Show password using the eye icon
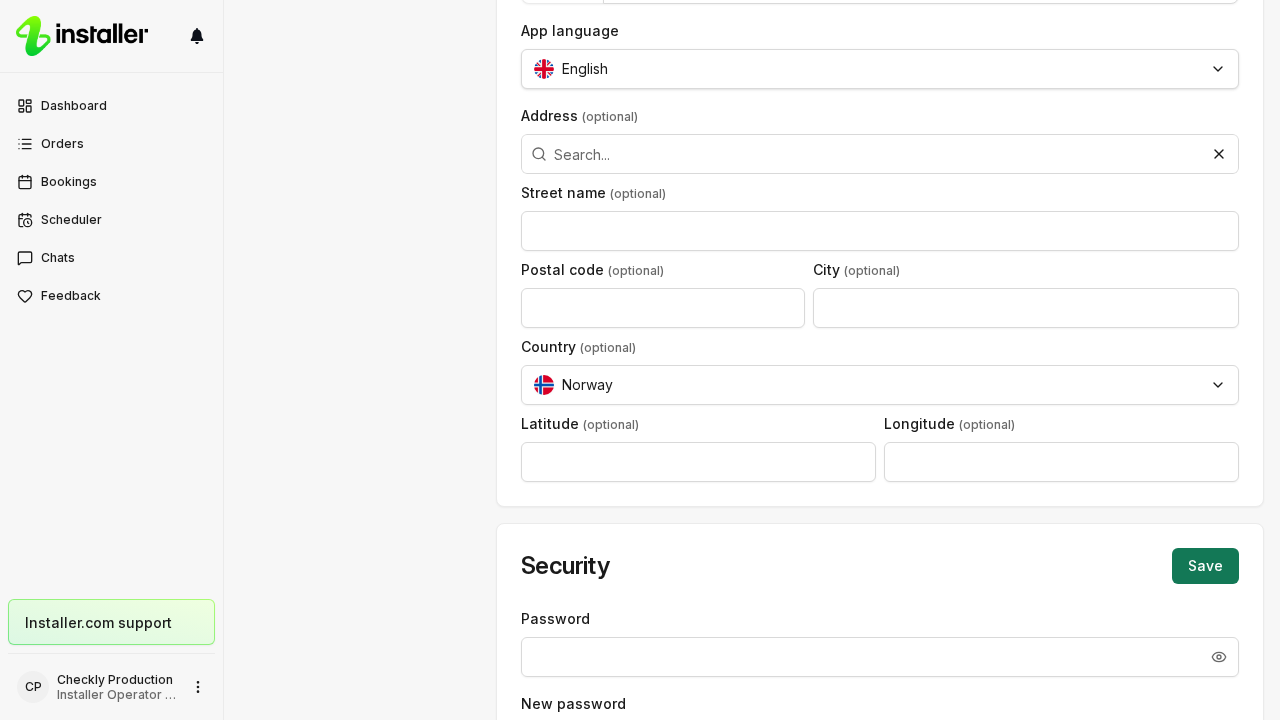The image size is (1280, 720). click(1219, 657)
